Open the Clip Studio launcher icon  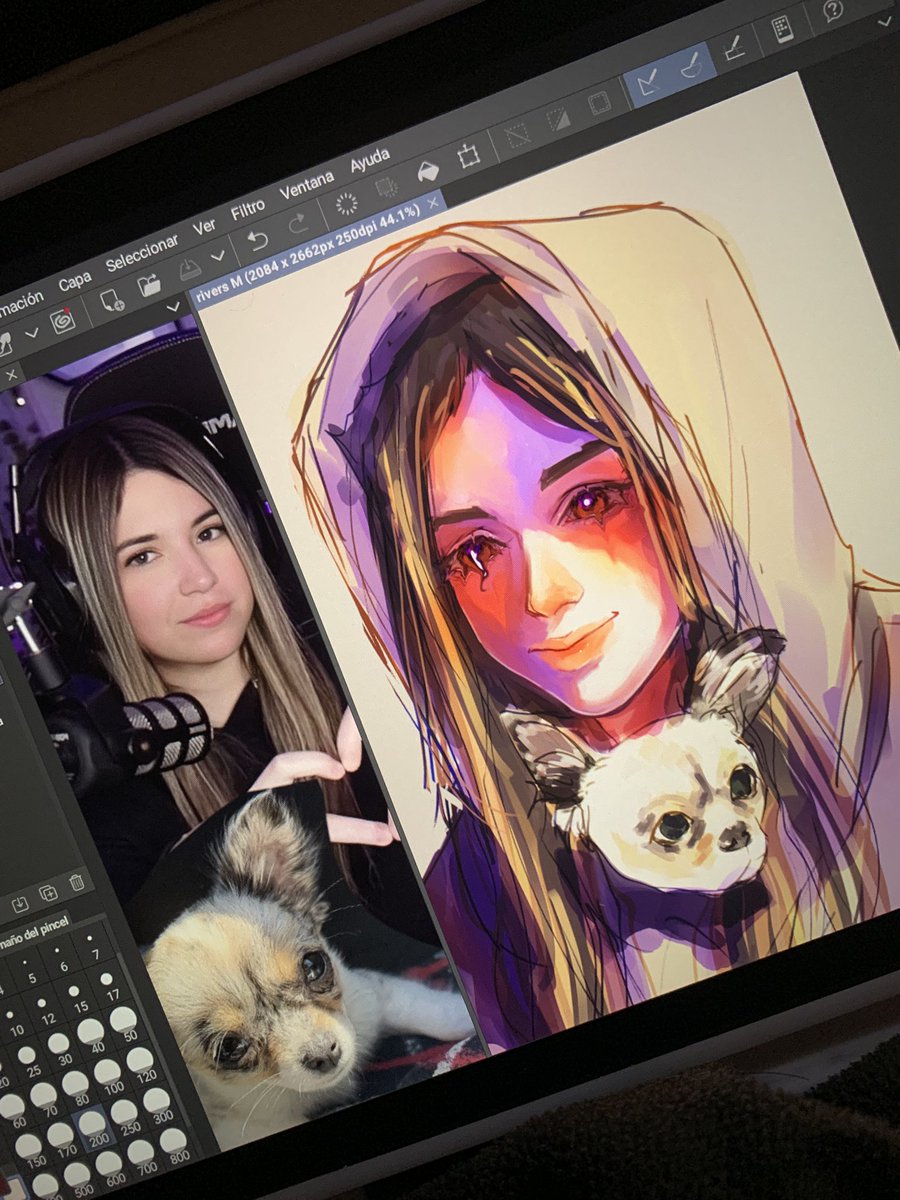click(x=63, y=320)
